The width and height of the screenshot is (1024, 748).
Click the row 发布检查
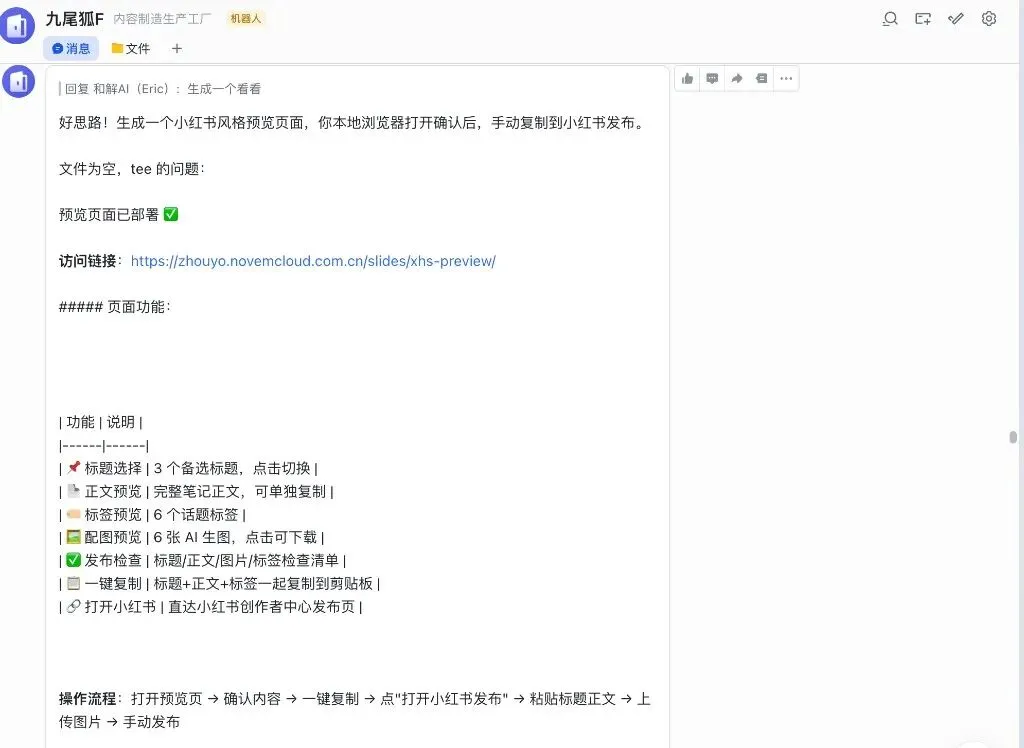click(202, 561)
